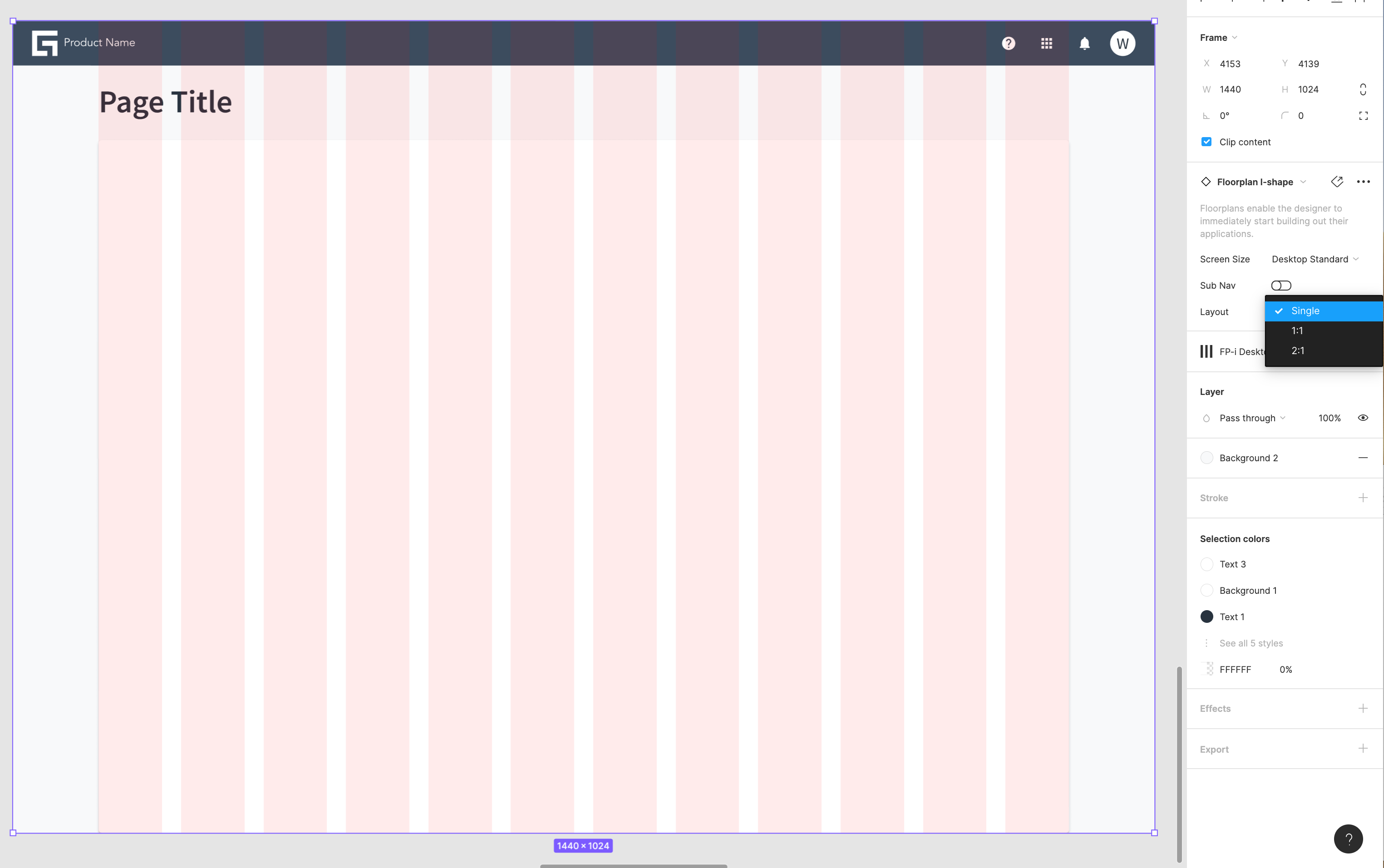Click the constrain proportions link icon

point(1363,89)
